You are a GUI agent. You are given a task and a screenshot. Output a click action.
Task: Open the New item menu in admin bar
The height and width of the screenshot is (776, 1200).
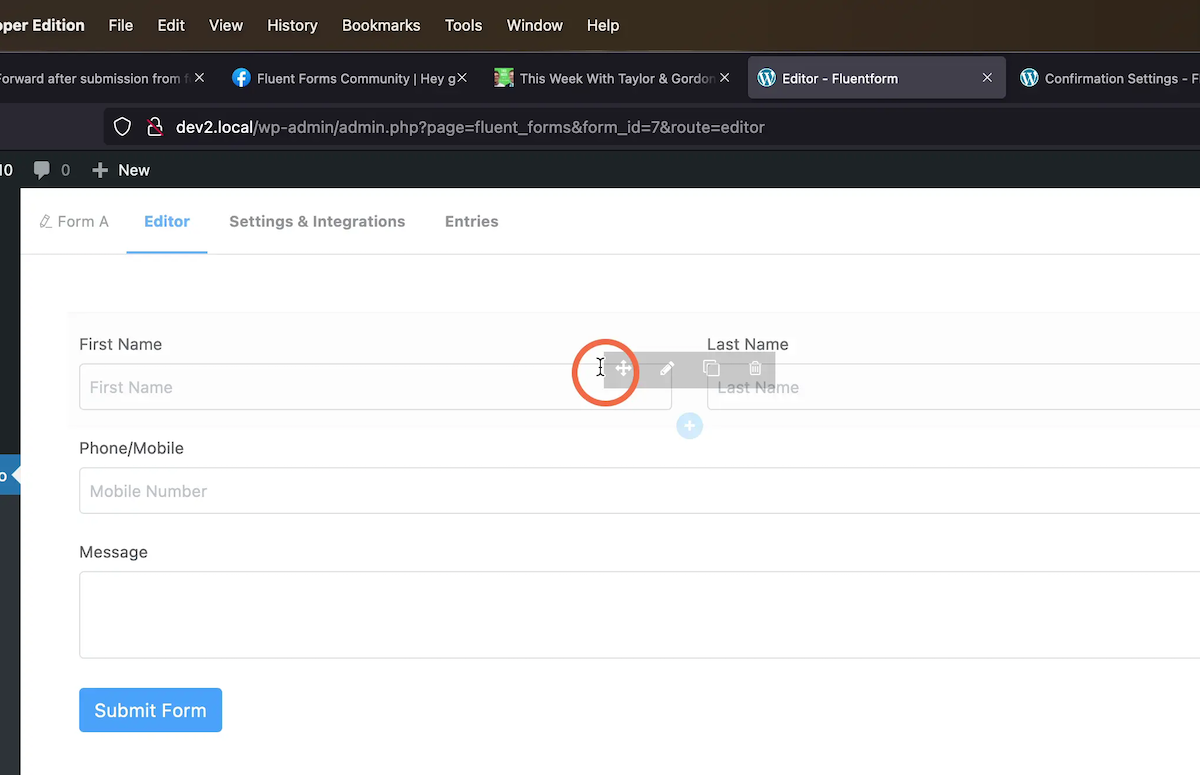tap(120, 170)
